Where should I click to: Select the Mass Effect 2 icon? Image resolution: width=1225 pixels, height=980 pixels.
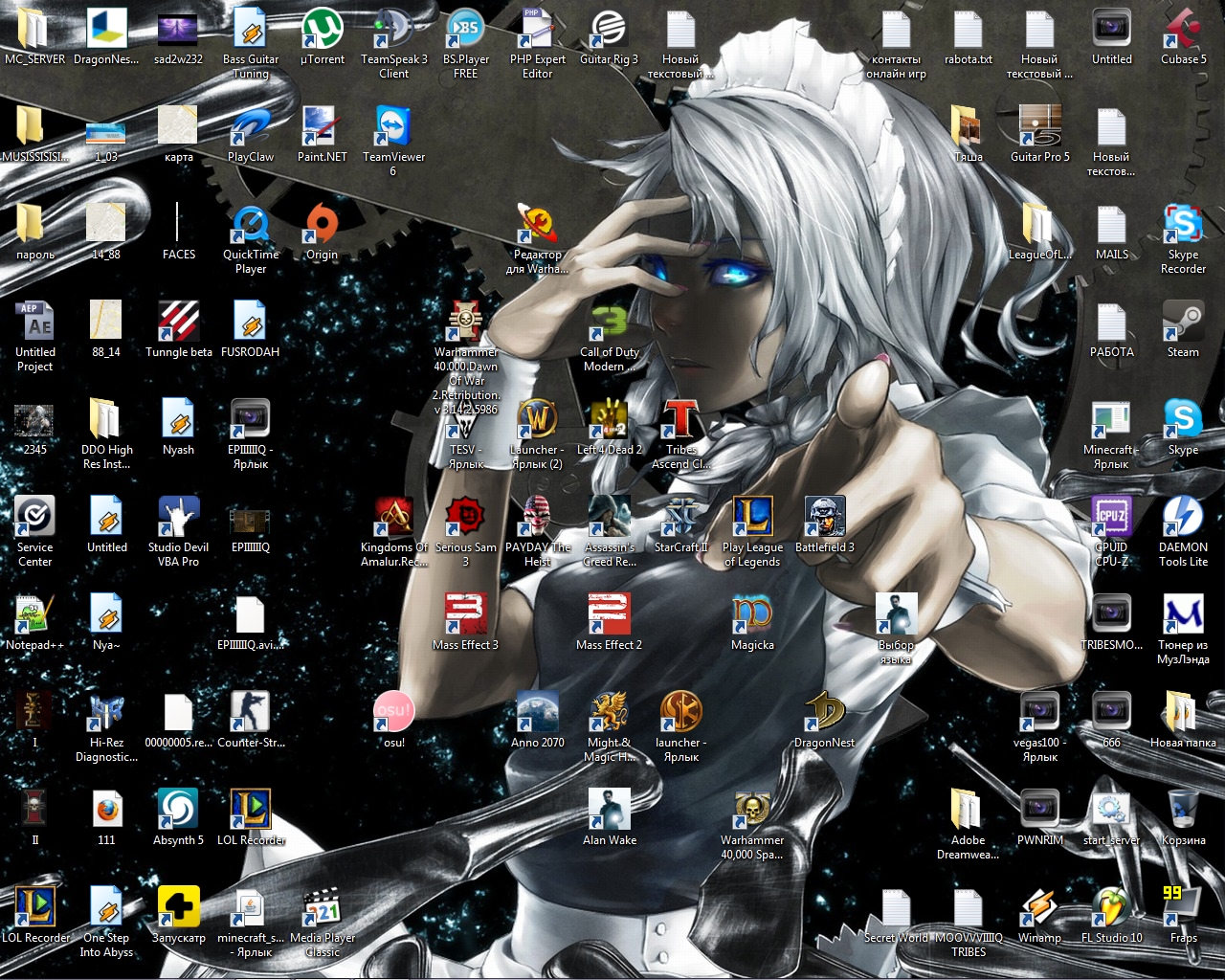point(610,614)
